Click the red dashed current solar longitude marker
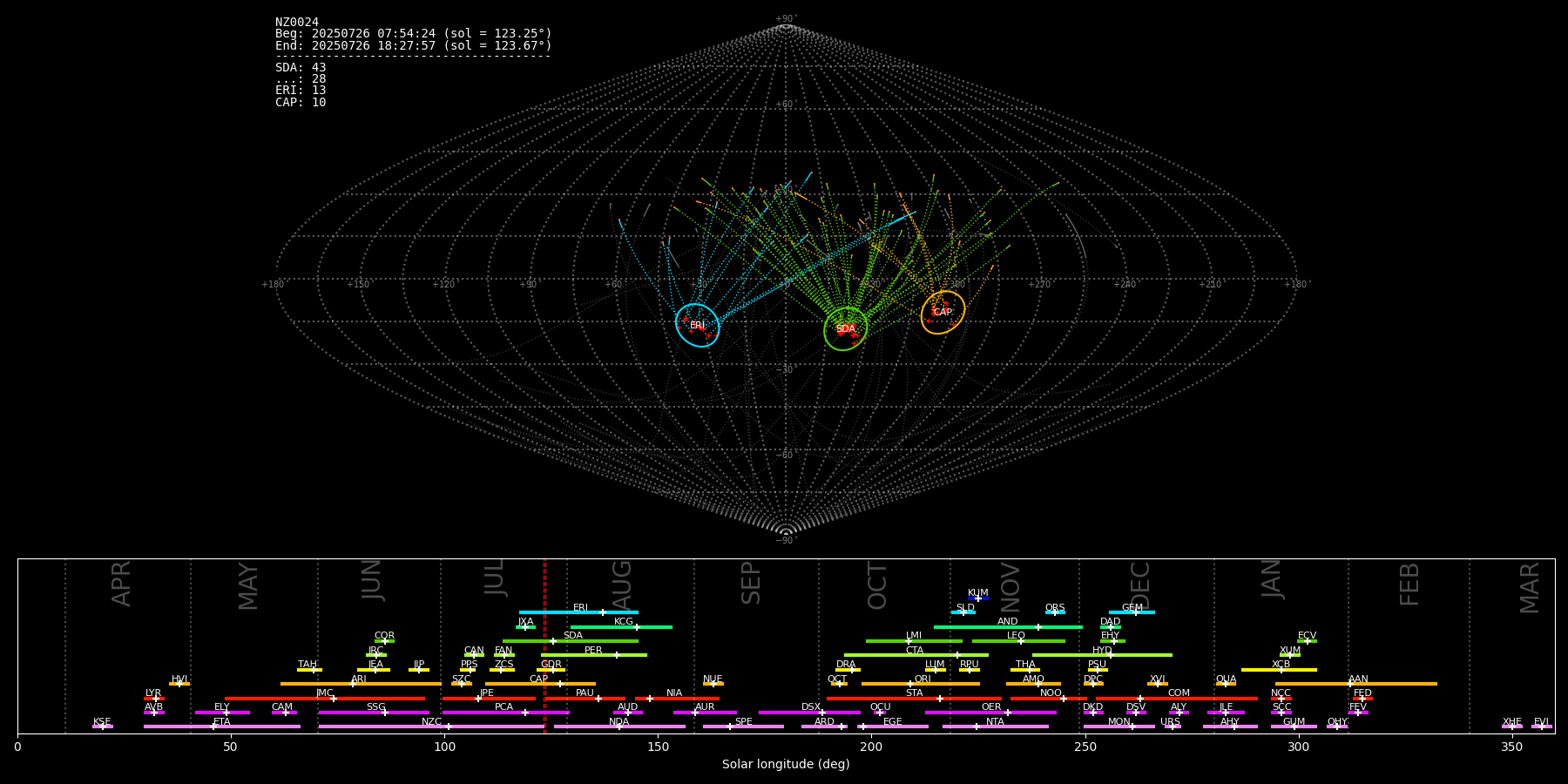Screen dimensions: 1568x784 (544, 645)
